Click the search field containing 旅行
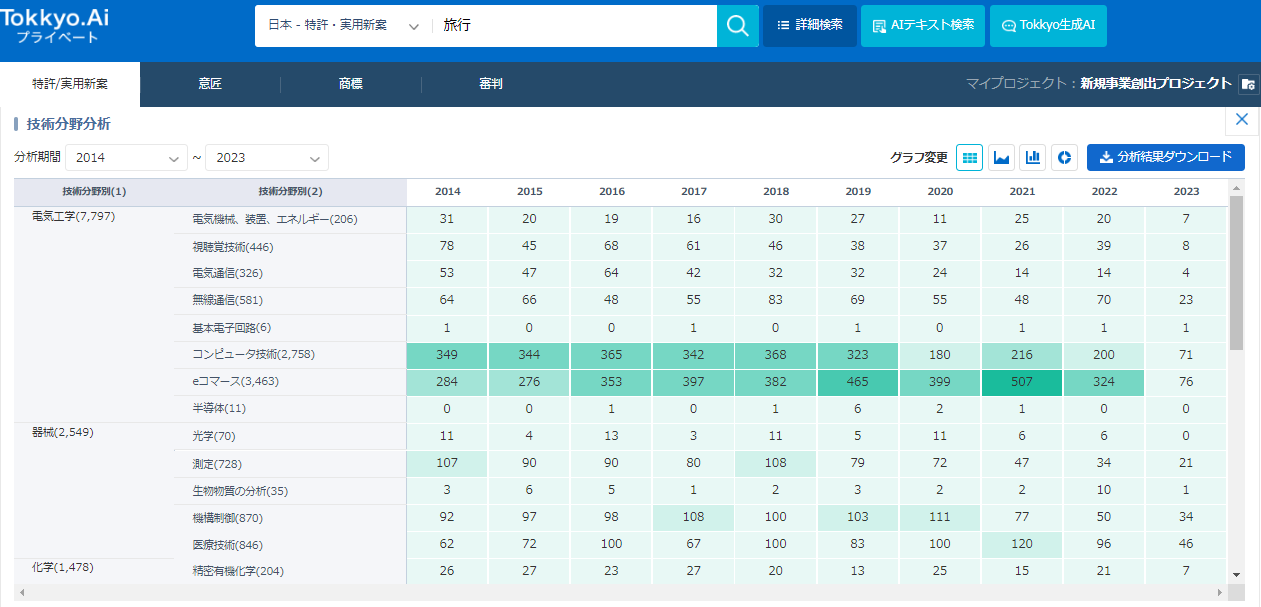Viewport: 1261px width, 607px height. point(575,26)
